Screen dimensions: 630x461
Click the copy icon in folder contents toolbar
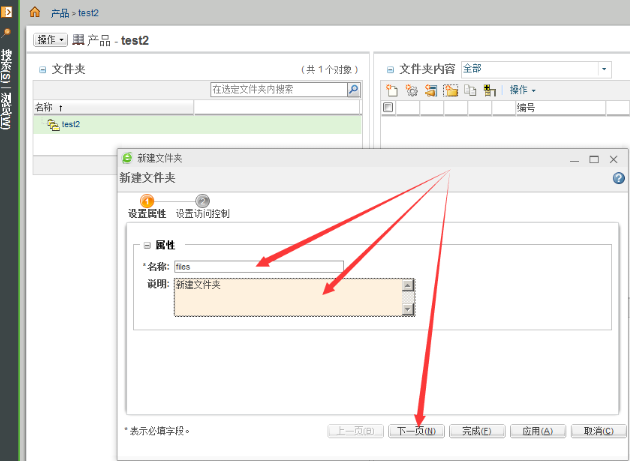(470, 90)
